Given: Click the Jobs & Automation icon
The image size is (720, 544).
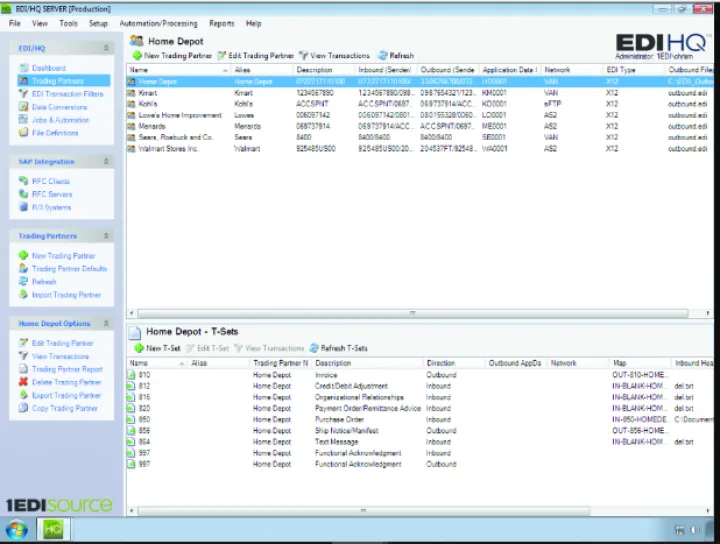Looking at the screenshot, I should pos(23,120).
